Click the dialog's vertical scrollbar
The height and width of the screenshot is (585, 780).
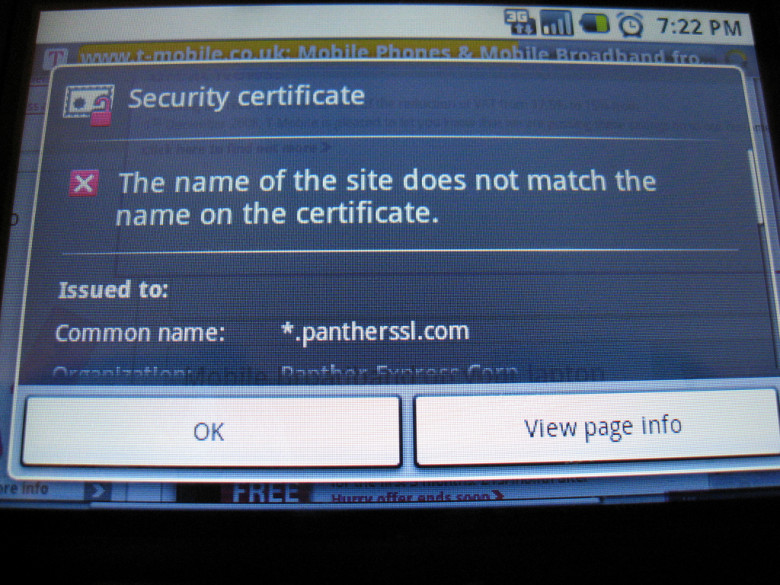(759, 187)
